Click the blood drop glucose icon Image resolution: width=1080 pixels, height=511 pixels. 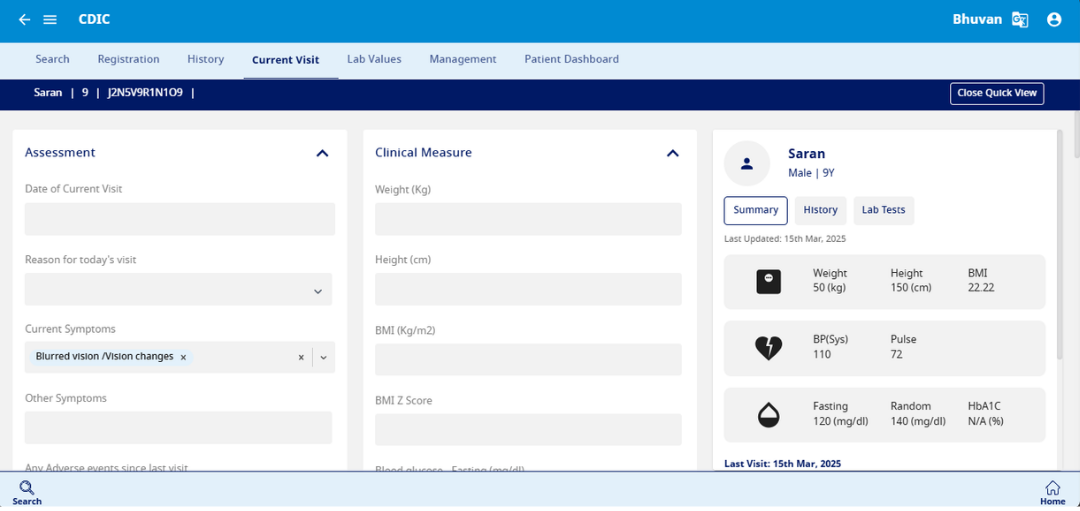coord(768,415)
